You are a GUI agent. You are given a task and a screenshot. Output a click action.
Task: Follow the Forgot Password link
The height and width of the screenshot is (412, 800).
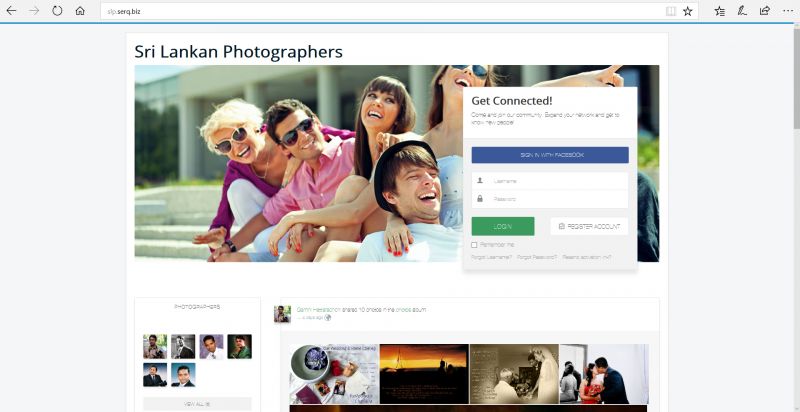(537, 258)
